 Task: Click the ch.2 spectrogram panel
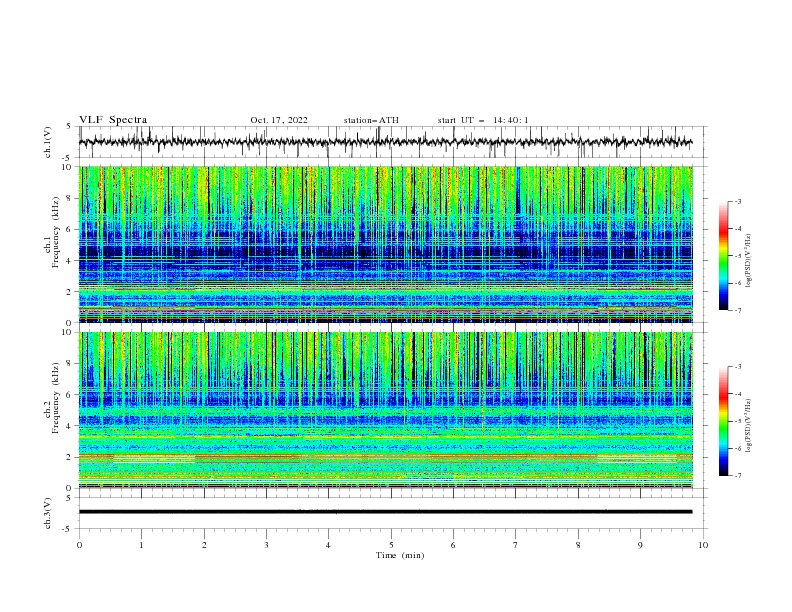coord(385,410)
